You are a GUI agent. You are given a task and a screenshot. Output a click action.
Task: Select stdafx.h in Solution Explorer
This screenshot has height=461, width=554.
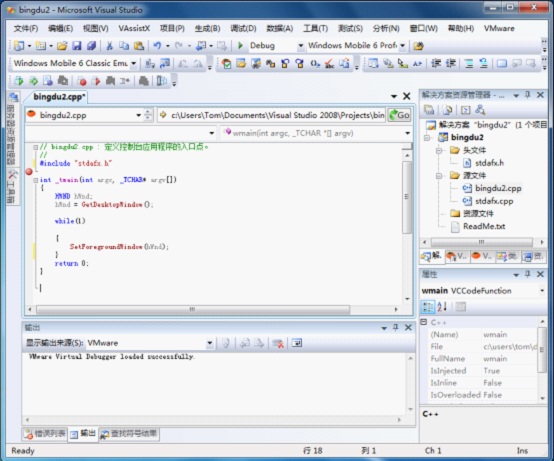(x=489, y=163)
